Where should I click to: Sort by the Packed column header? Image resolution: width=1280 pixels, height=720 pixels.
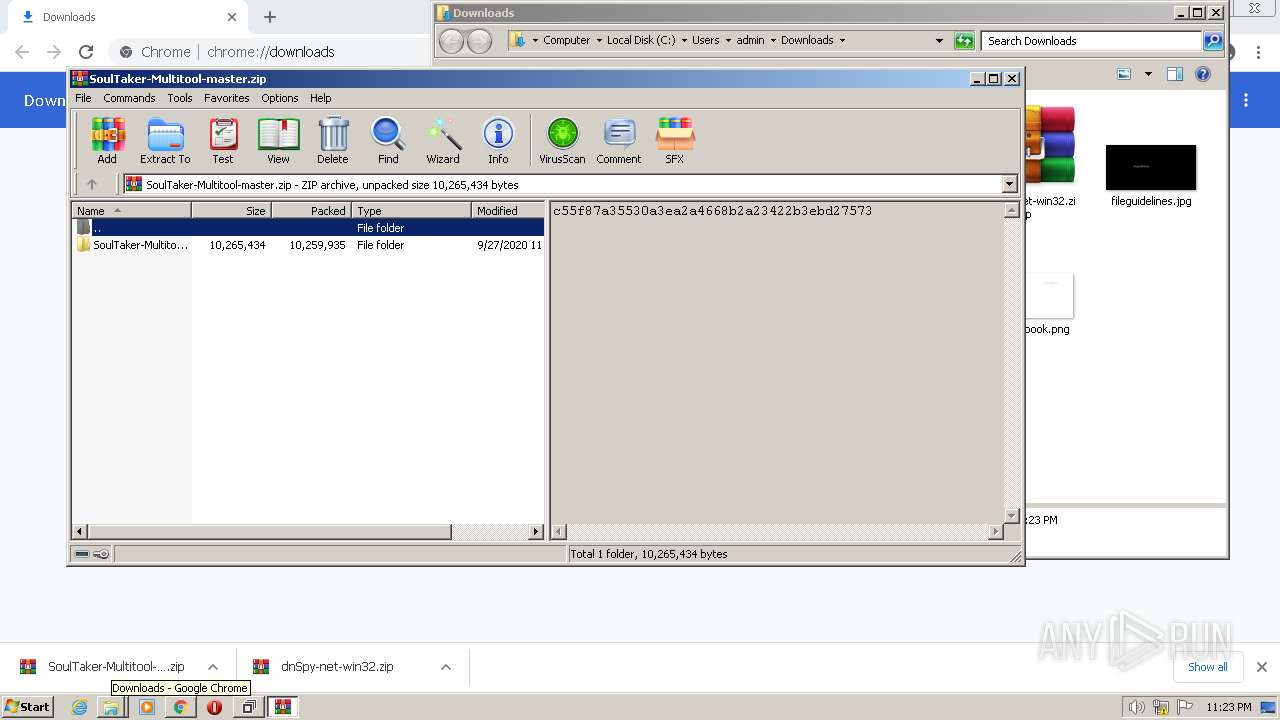(x=311, y=210)
